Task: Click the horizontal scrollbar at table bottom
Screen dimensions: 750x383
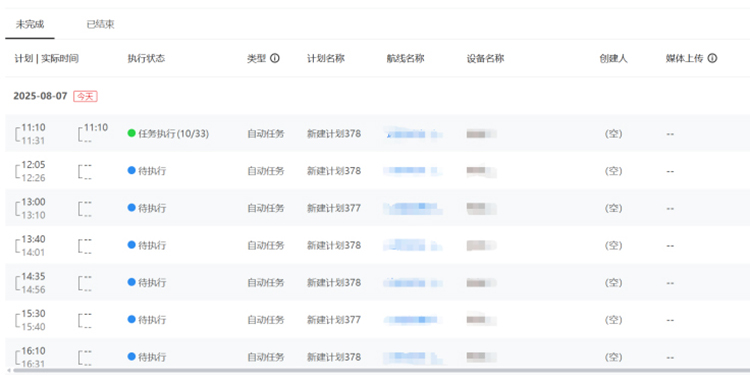Action: coord(378,370)
